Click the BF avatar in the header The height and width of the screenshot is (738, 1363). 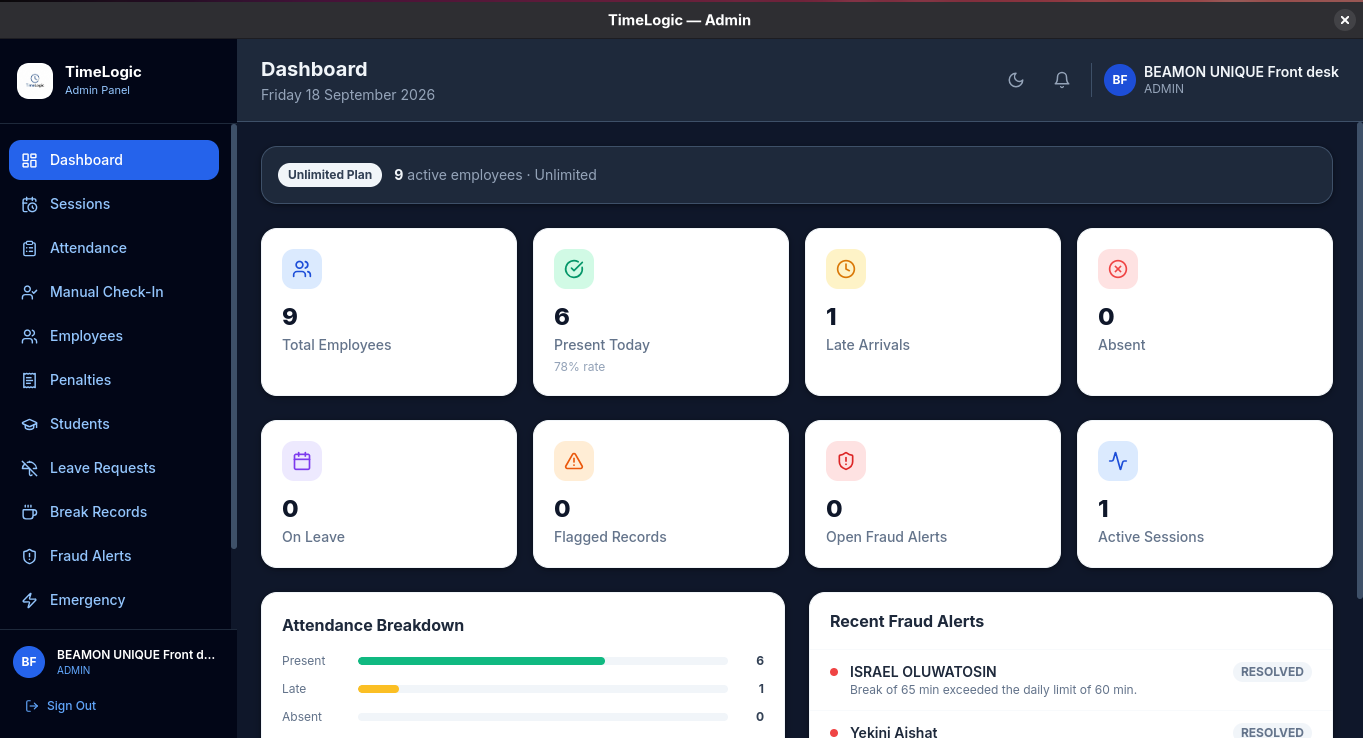(x=1120, y=80)
